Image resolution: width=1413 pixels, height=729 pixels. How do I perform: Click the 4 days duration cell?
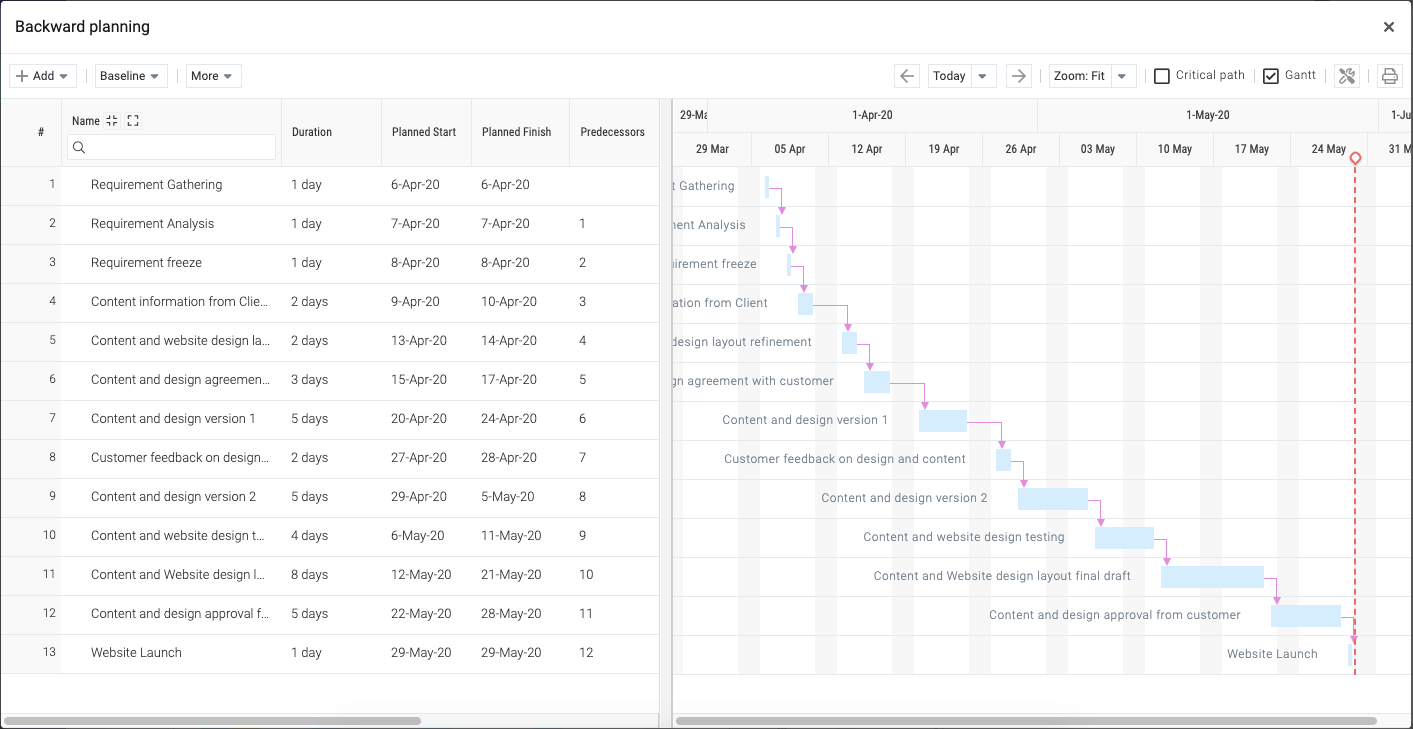(331, 536)
